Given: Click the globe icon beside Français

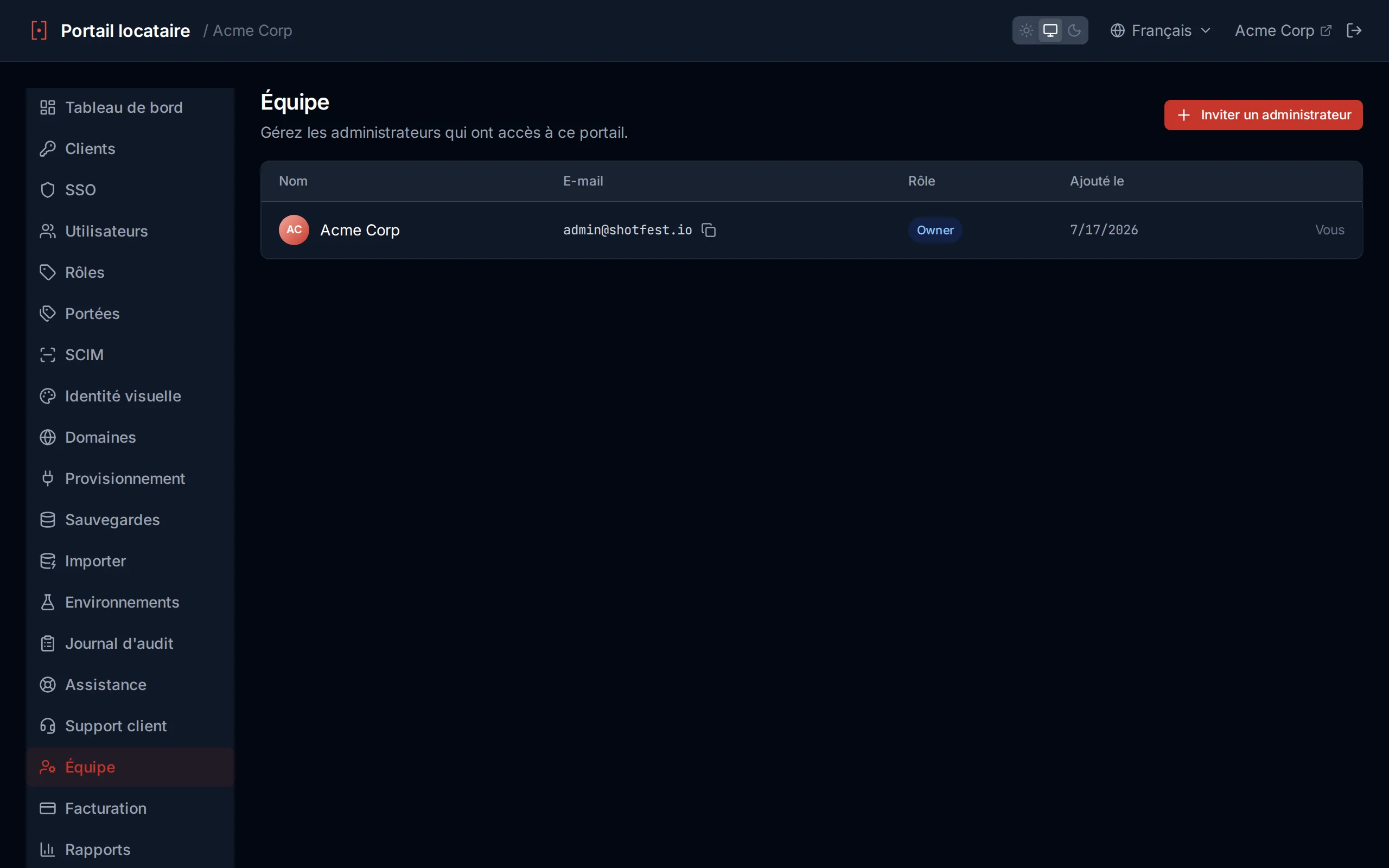Looking at the screenshot, I should (1117, 30).
